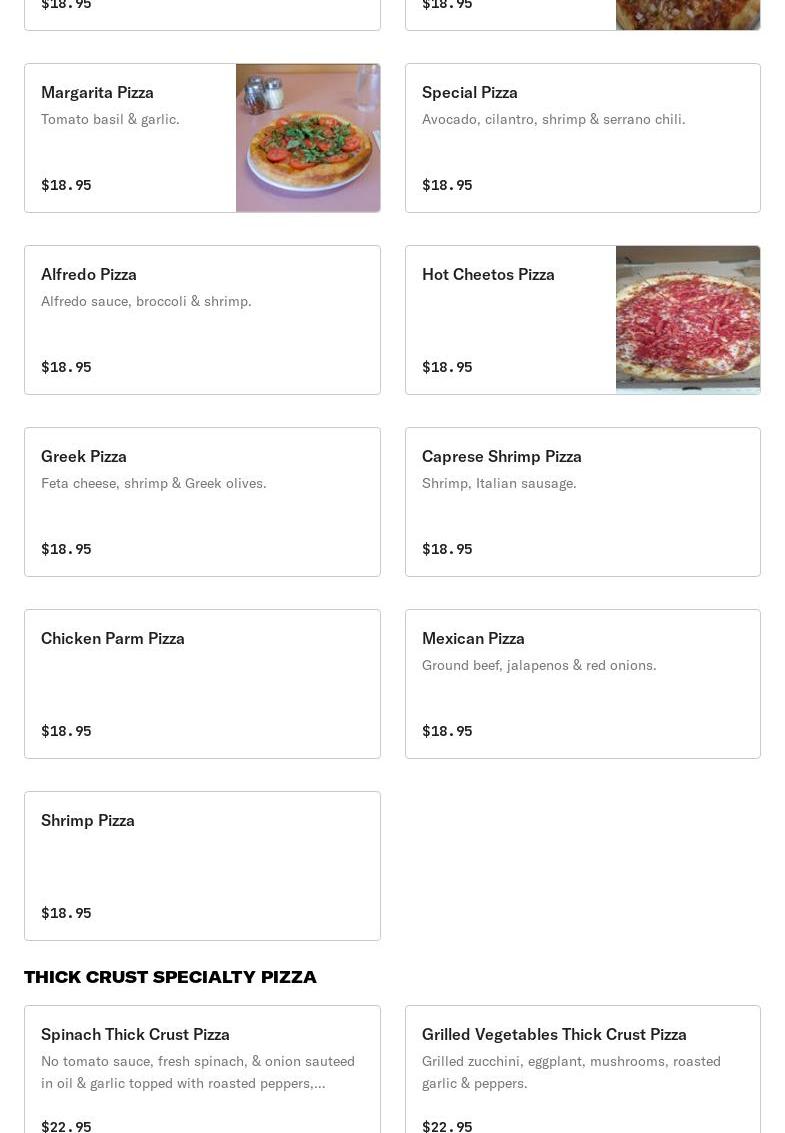Select the Special Pizza card title
This screenshot has width=785, height=1133.
469,92
